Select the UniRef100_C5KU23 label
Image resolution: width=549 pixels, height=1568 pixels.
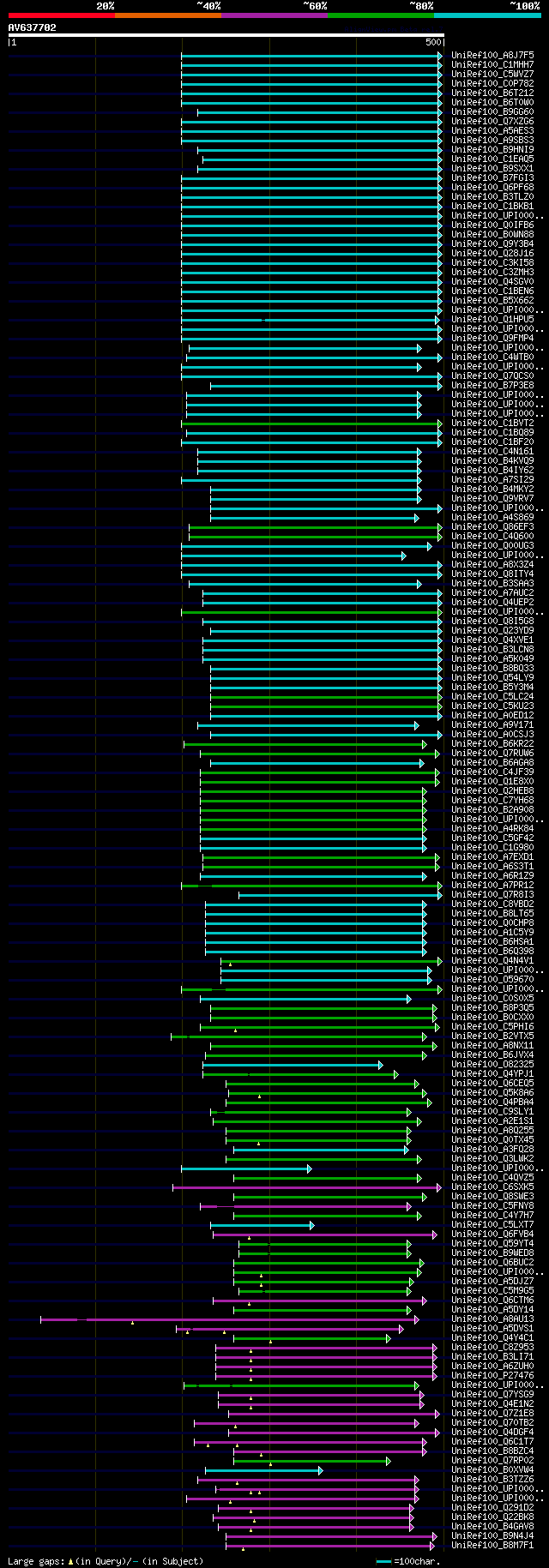(x=492, y=706)
